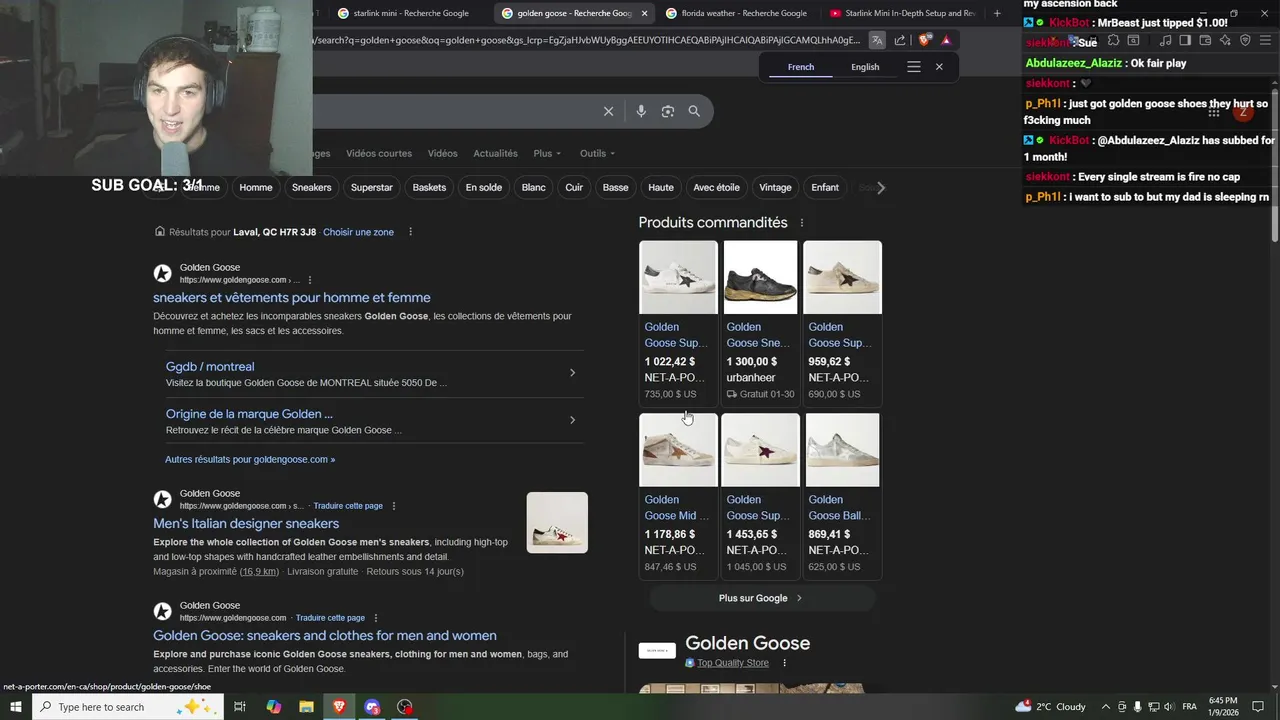Toggle the Brave sidebar panel icon
Image resolution: width=1280 pixels, height=720 pixels.
1185,40
